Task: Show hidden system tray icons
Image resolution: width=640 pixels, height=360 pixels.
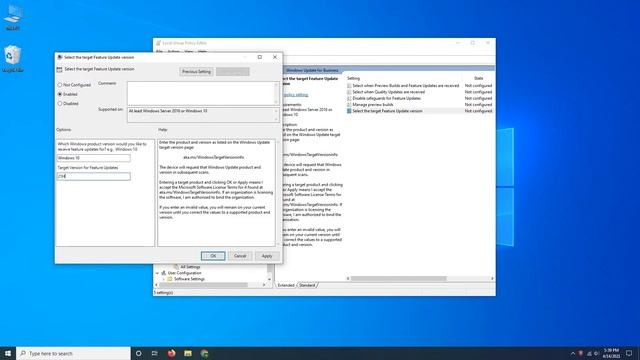Action: (573, 353)
